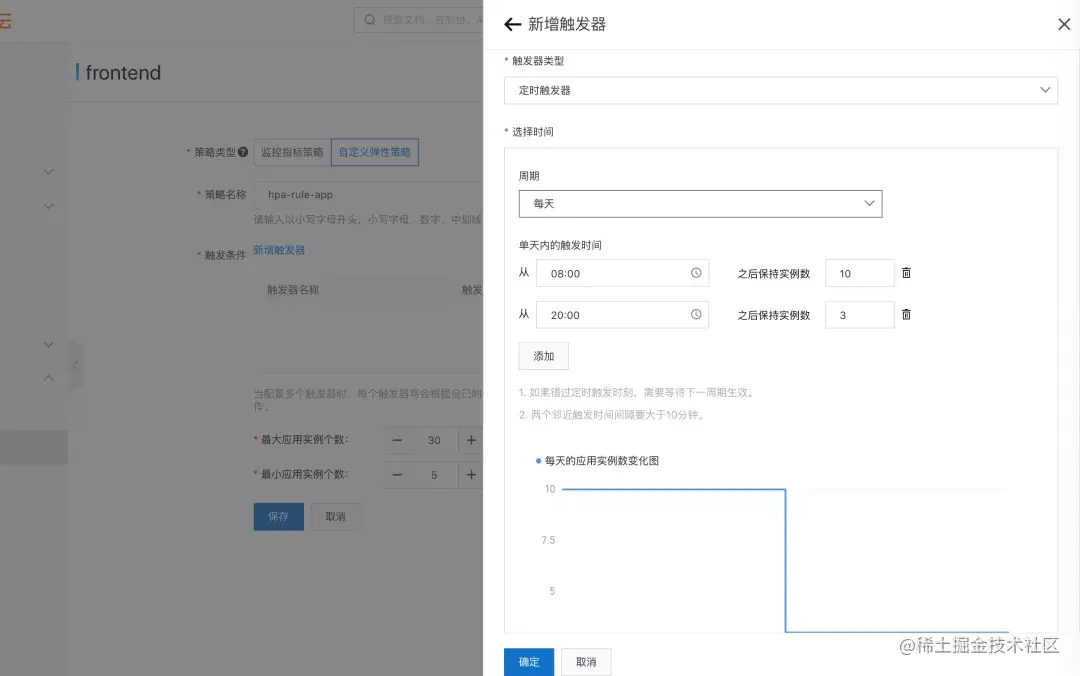
Task: Edit the instance count field showing 10
Action: (860, 274)
